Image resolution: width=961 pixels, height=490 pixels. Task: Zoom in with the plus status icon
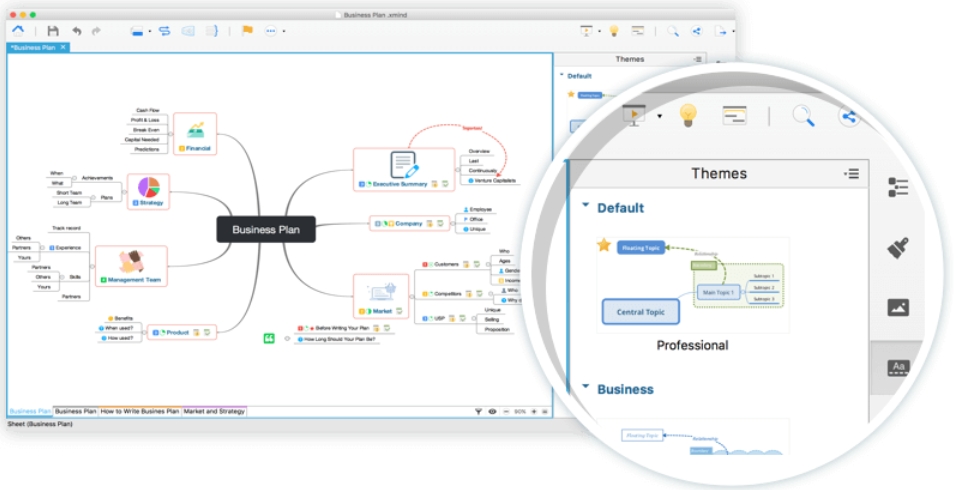[534, 412]
